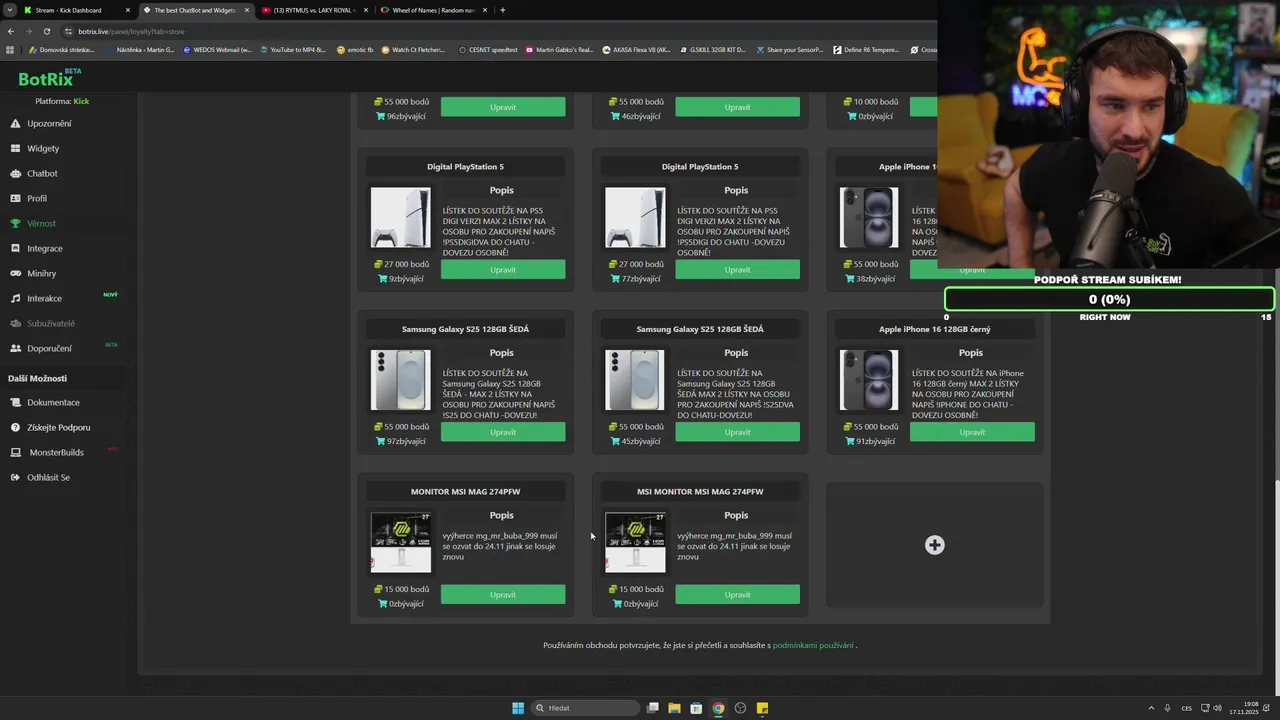Viewport: 1280px width, 720px height.
Task: Open MonsterBuilds in the sidebar
Action: point(56,453)
